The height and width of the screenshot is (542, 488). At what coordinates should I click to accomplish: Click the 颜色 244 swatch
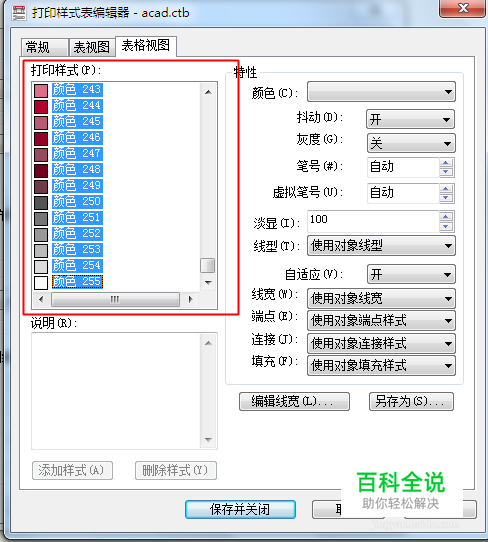tap(41, 106)
